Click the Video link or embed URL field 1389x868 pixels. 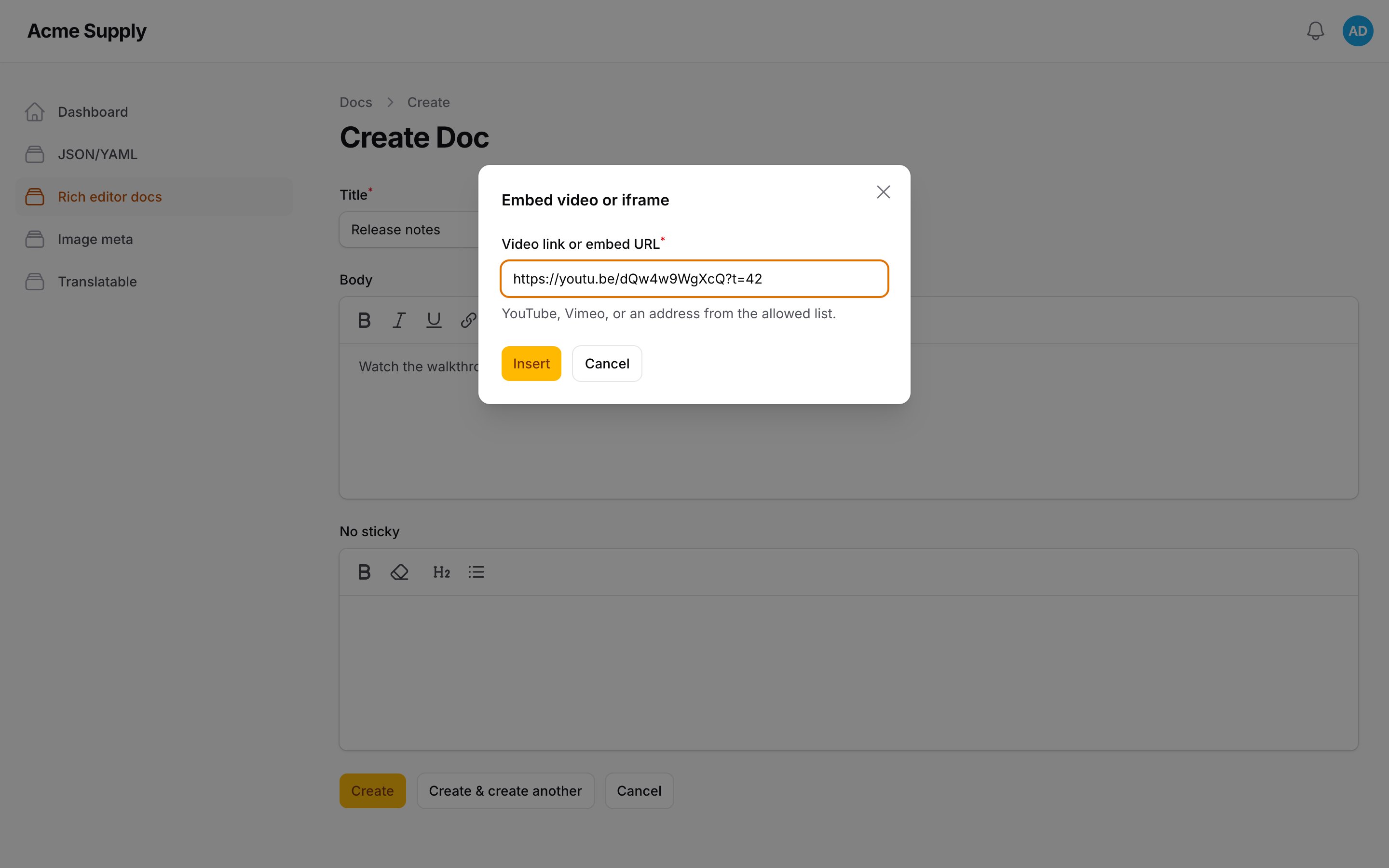coord(694,279)
